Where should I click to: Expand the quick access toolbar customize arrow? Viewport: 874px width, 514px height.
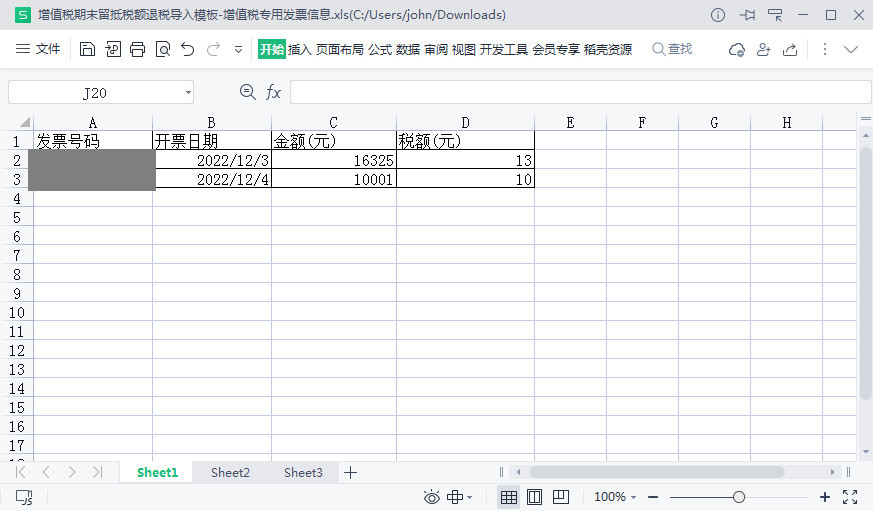[x=238, y=49]
